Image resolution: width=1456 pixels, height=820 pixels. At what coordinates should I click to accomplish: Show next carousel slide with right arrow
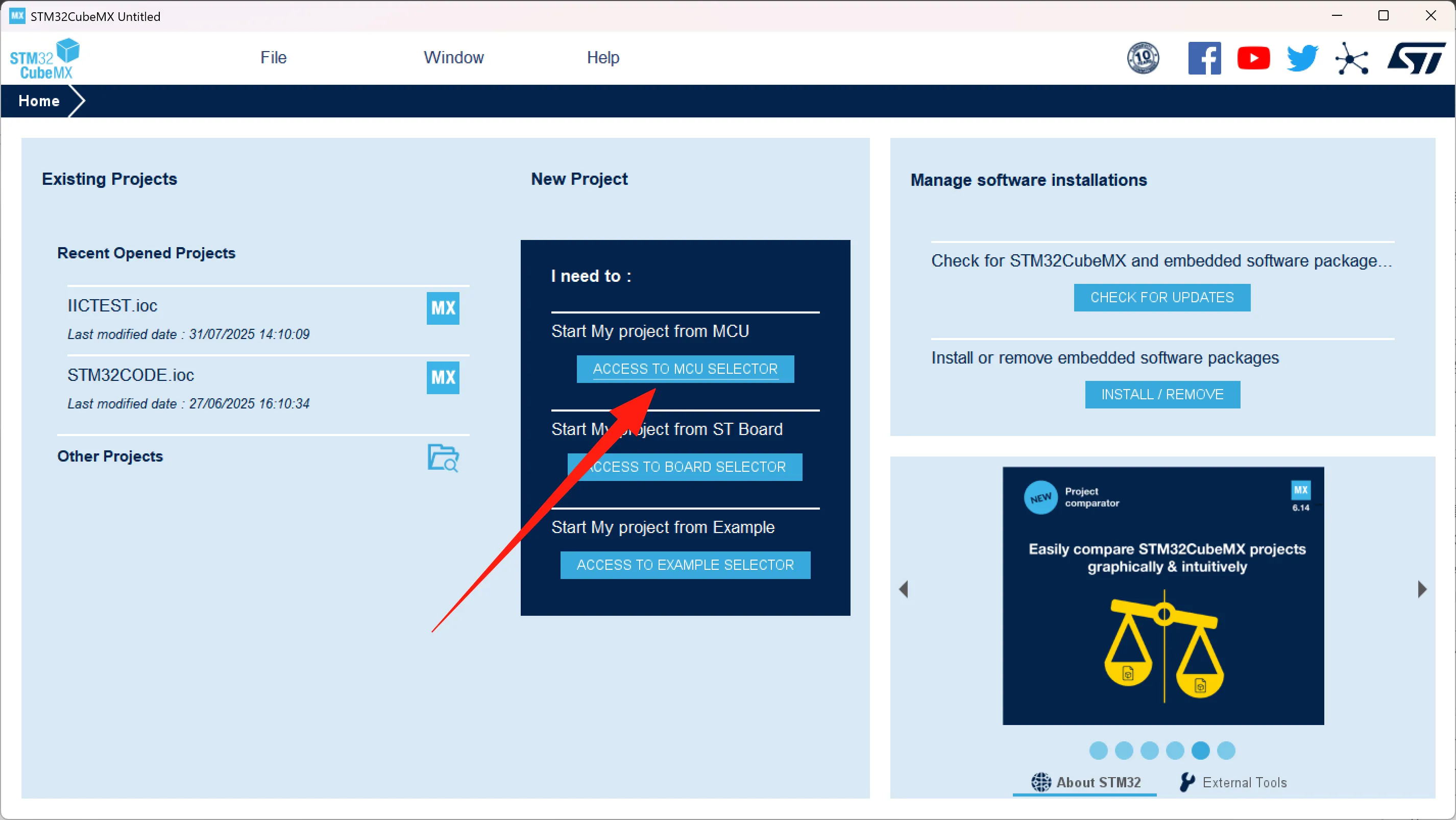tap(1422, 589)
